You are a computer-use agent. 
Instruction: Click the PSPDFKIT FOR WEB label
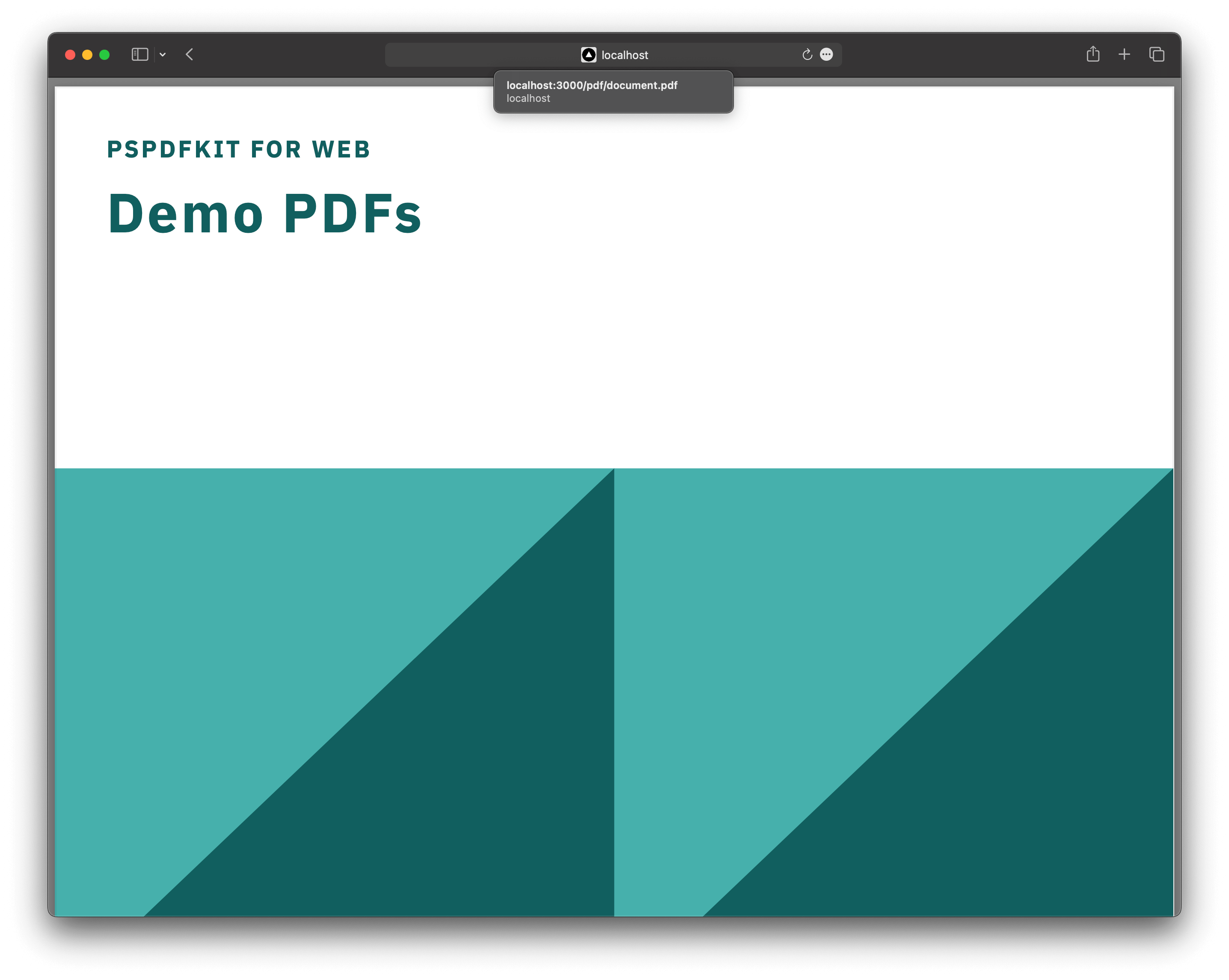(237, 149)
